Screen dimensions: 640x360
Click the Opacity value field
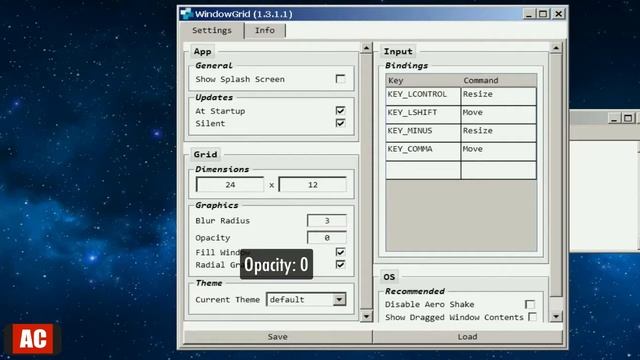pyautogui.click(x=327, y=238)
